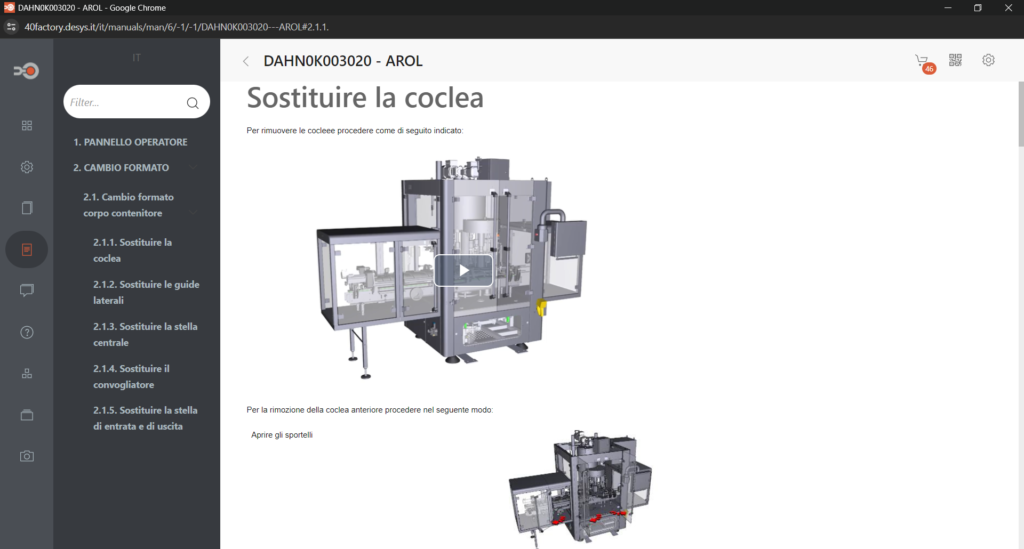Open 2.1.2. Sostituire le guide laterali
The width and height of the screenshot is (1024, 549).
point(146,292)
